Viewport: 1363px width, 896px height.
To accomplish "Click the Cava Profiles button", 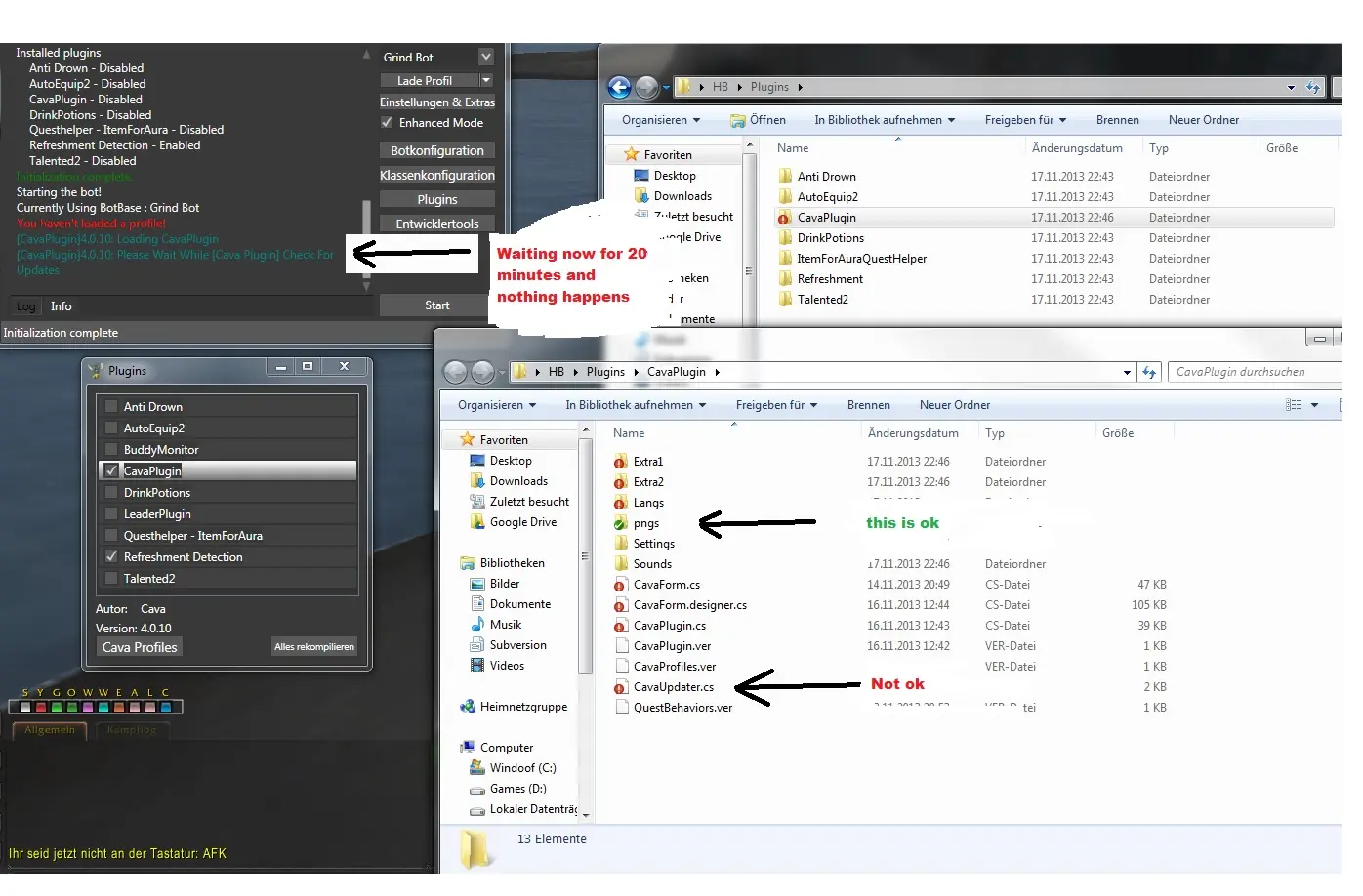I will pyautogui.click(x=140, y=647).
